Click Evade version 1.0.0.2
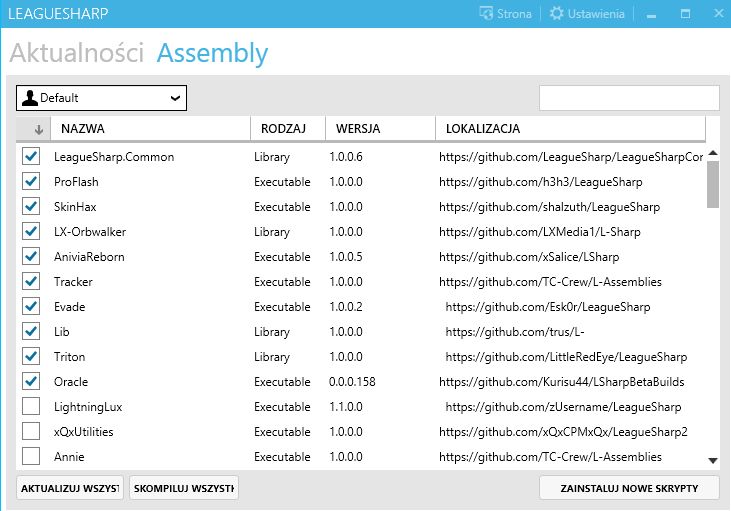Viewport: 731px width, 511px height. (345, 307)
